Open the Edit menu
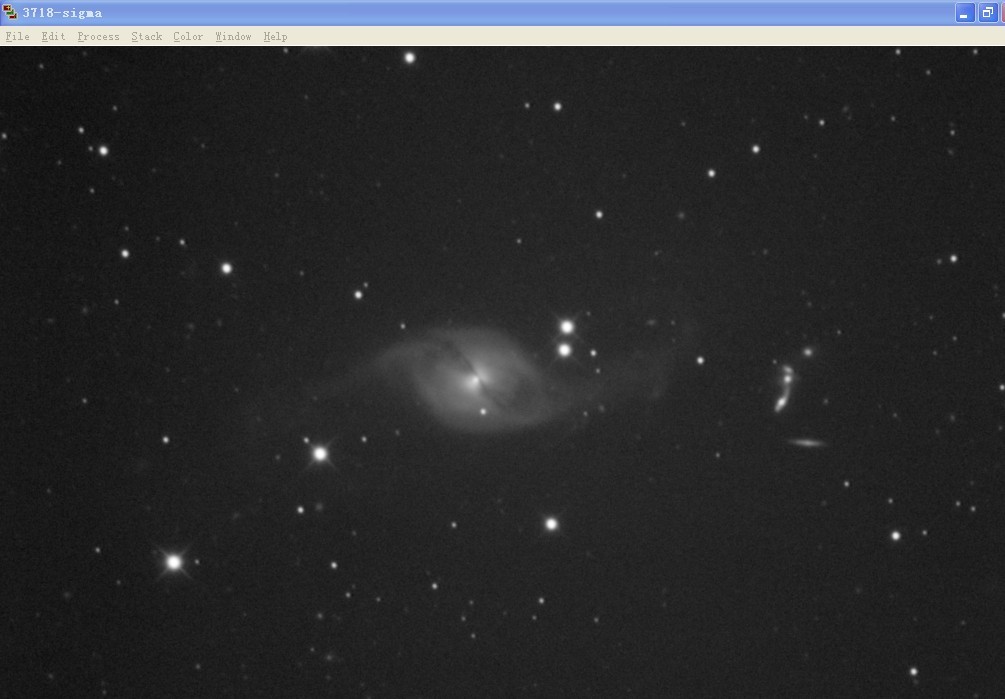This screenshot has height=699, width=1005. click(x=53, y=37)
